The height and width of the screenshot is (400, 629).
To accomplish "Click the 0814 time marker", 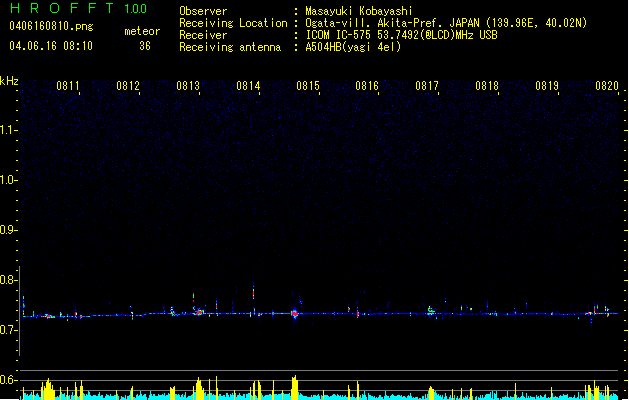I will [248, 86].
